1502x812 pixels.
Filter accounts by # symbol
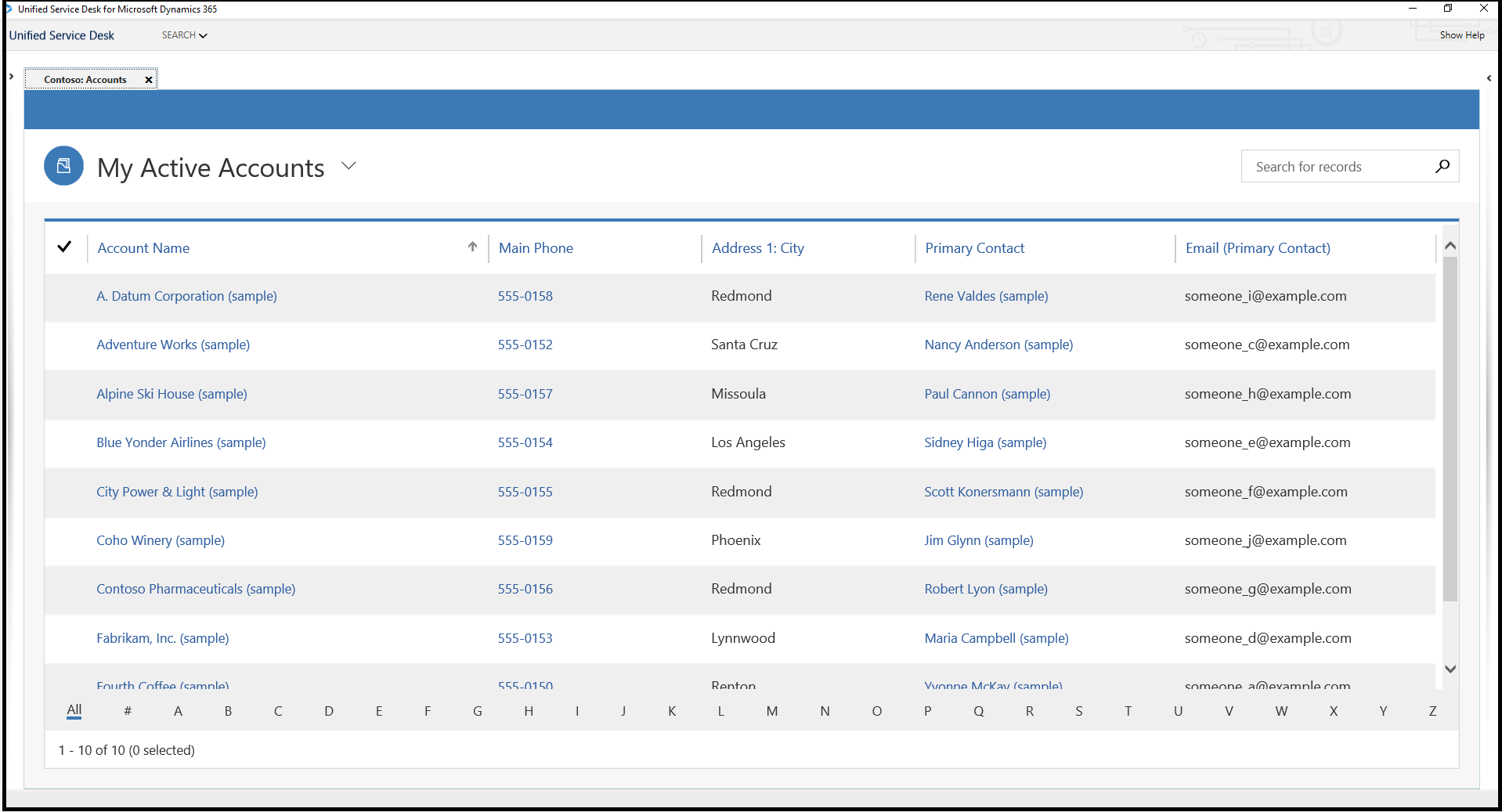(128, 711)
